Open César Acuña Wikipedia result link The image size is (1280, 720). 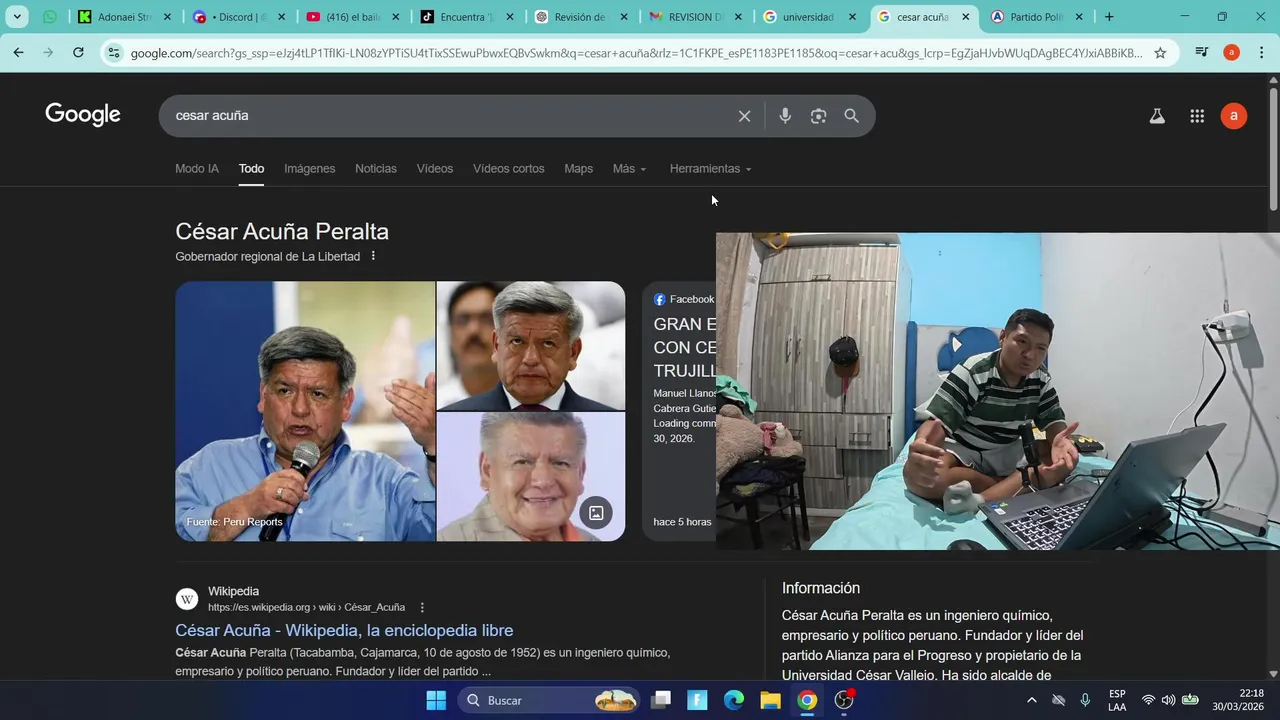pos(344,630)
